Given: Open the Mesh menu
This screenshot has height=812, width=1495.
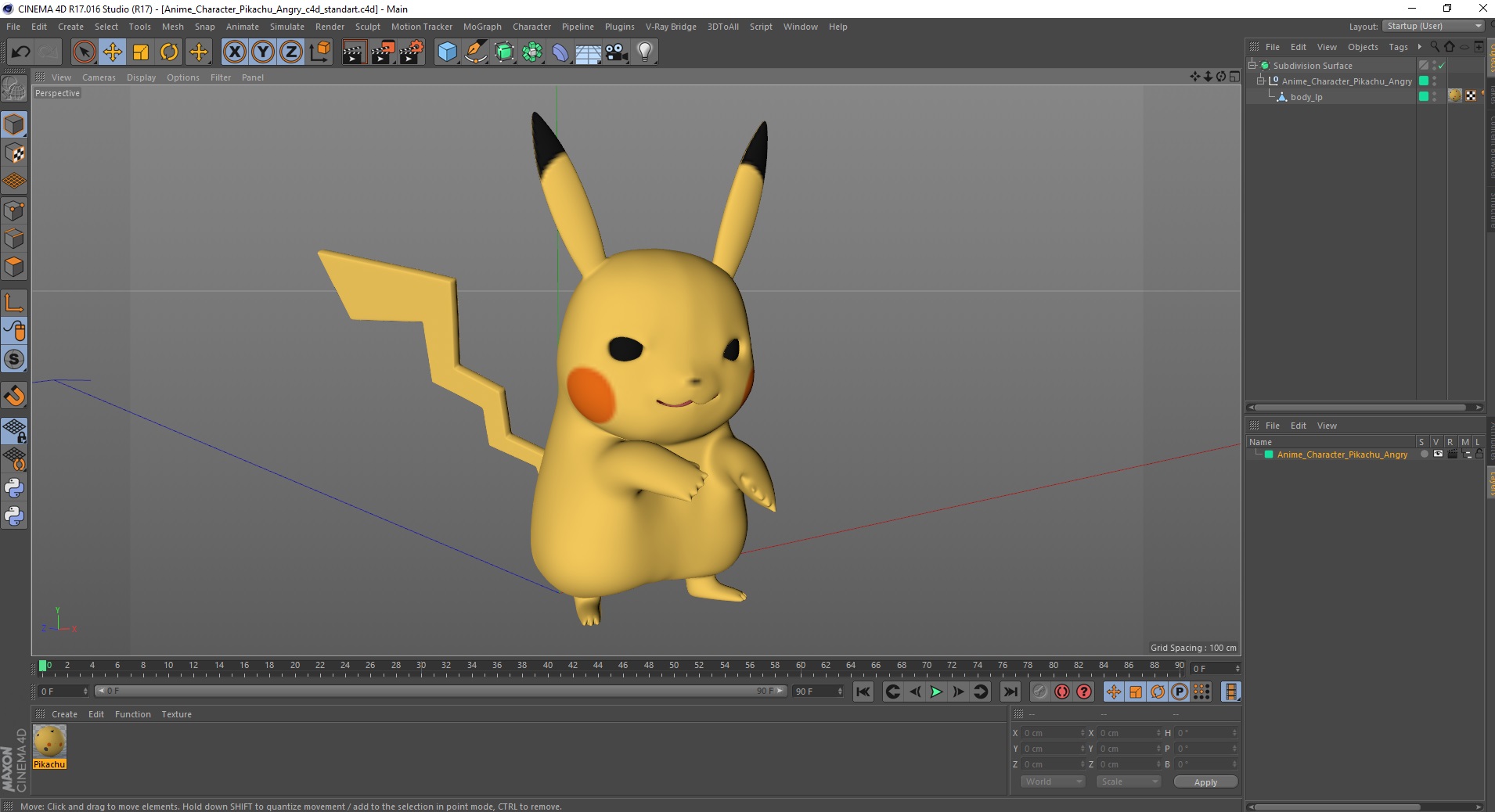Looking at the screenshot, I should pos(173,27).
